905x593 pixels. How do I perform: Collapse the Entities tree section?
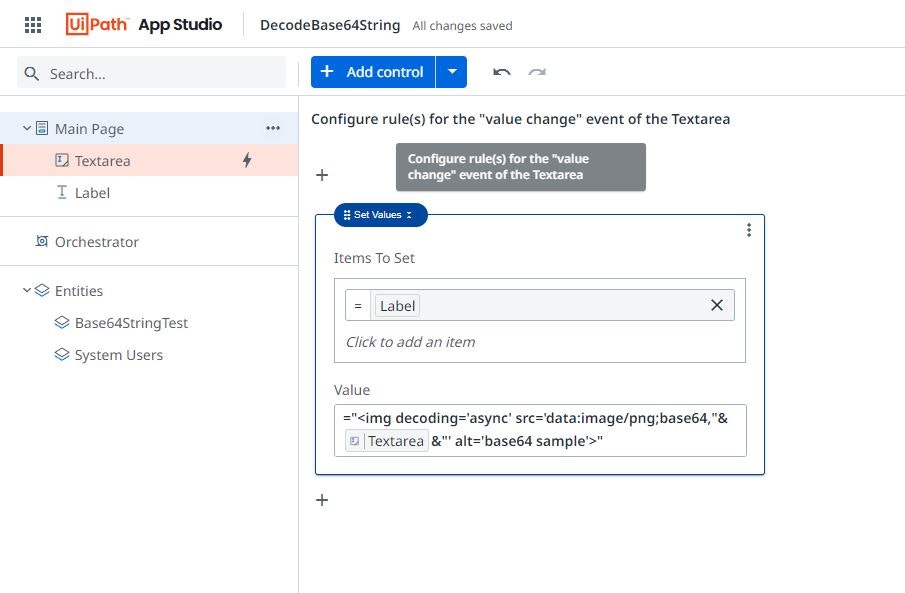point(27,291)
